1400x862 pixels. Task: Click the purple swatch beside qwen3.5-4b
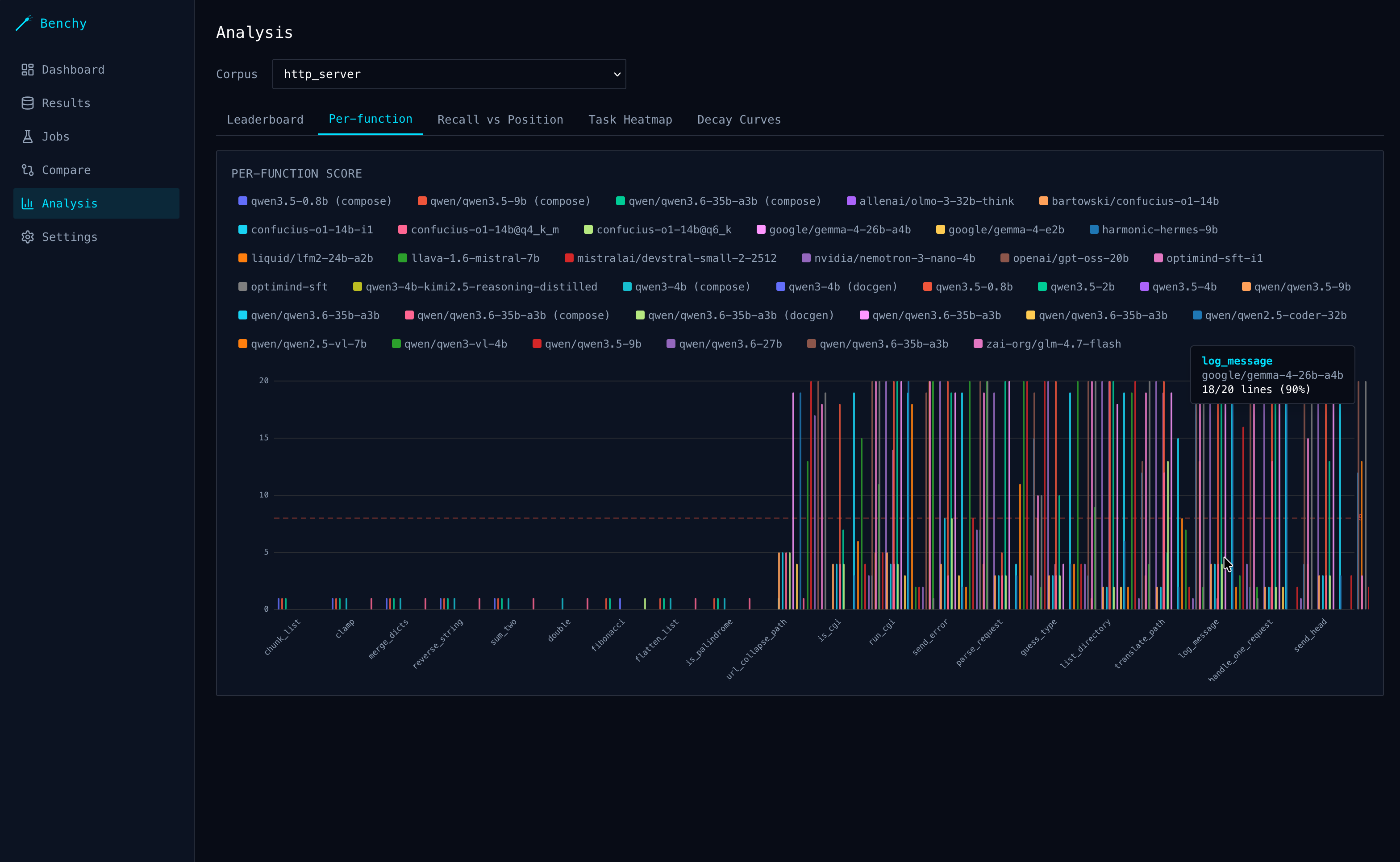click(1145, 287)
